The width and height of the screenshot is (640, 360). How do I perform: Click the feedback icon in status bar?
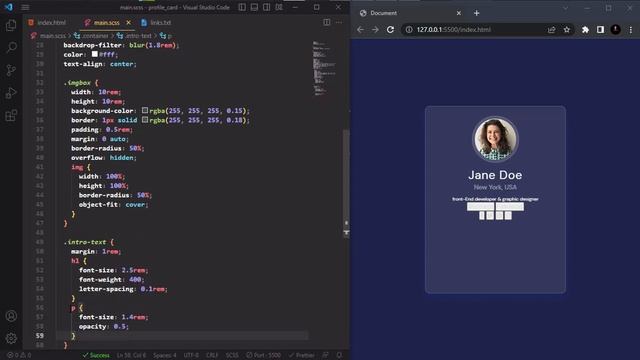325,355
